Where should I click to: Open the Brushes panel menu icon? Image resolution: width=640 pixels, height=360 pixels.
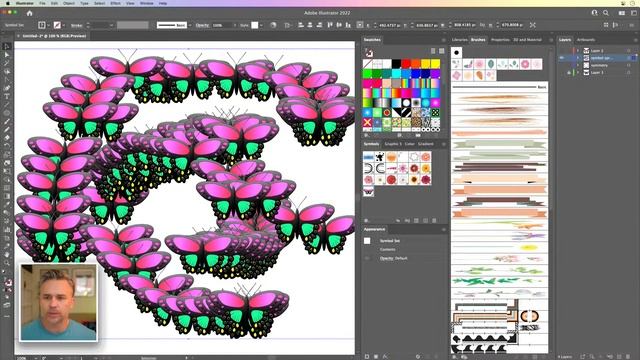(x=551, y=40)
